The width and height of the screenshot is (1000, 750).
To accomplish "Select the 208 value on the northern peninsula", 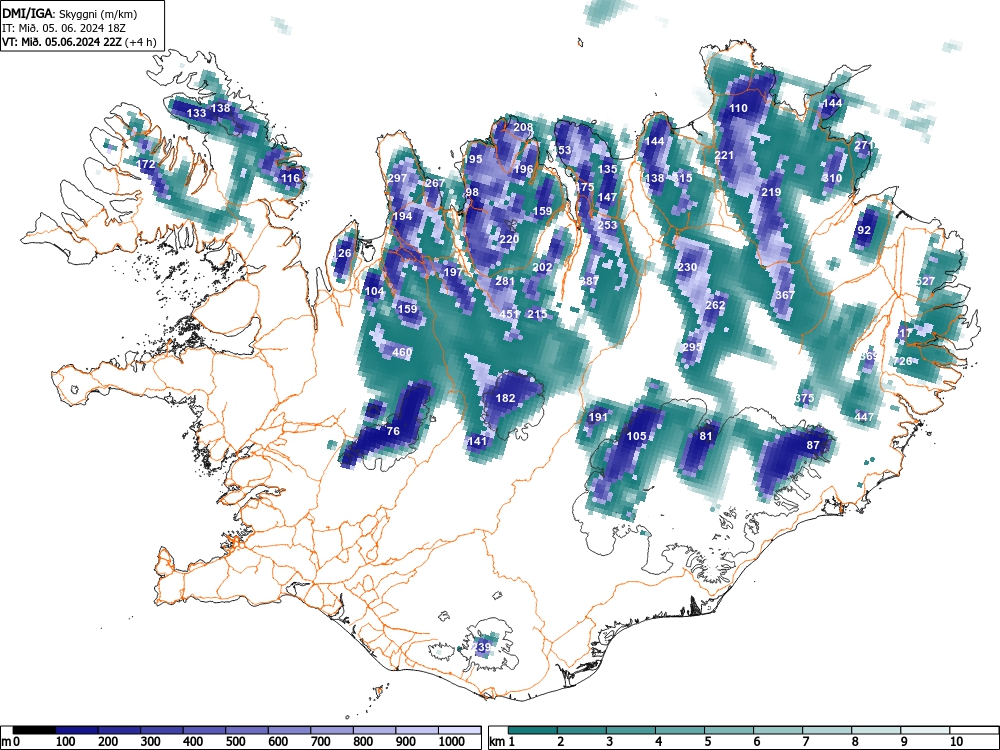I will point(523,127).
